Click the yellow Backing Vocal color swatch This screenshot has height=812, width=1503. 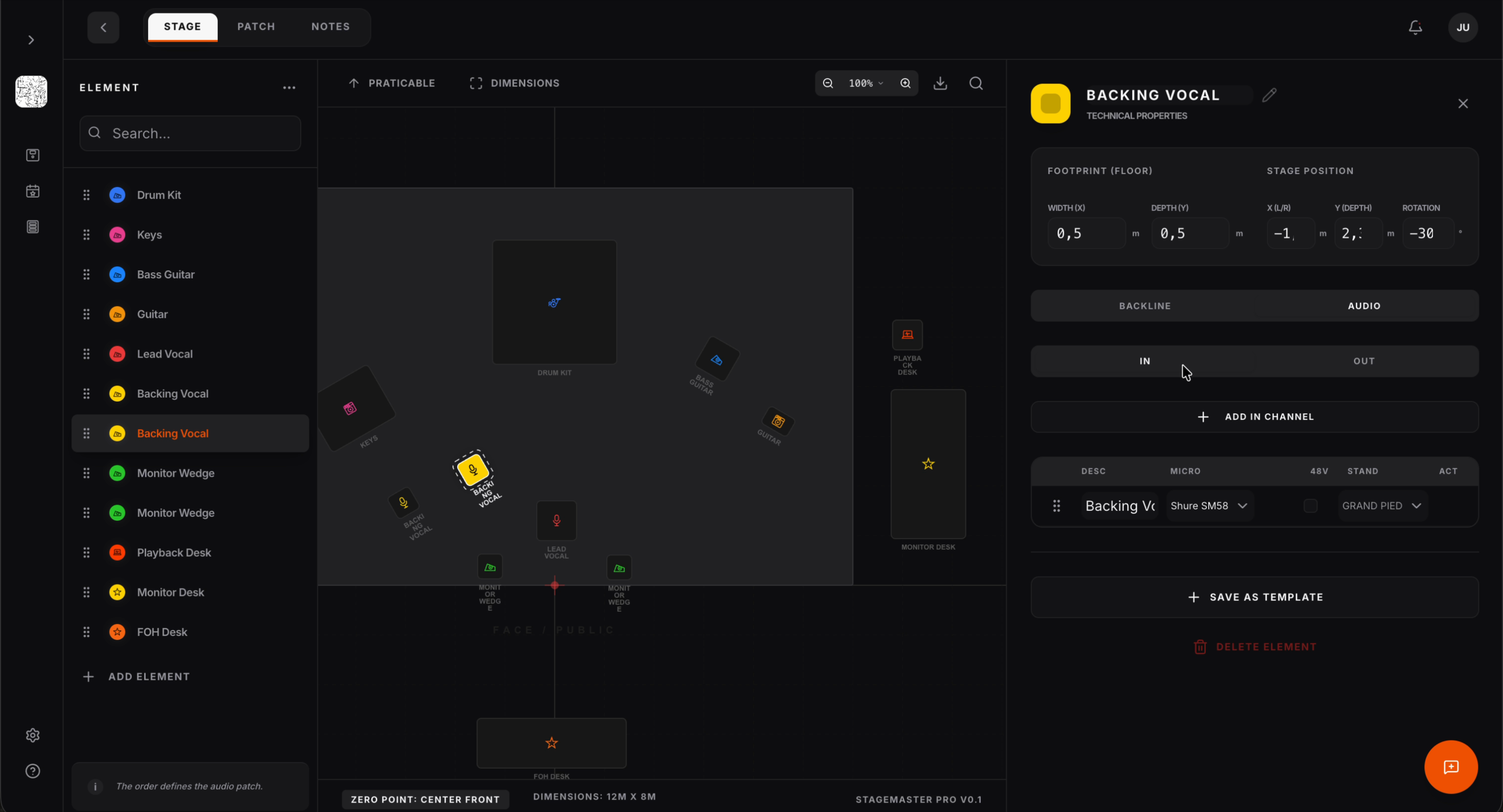click(x=1050, y=103)
